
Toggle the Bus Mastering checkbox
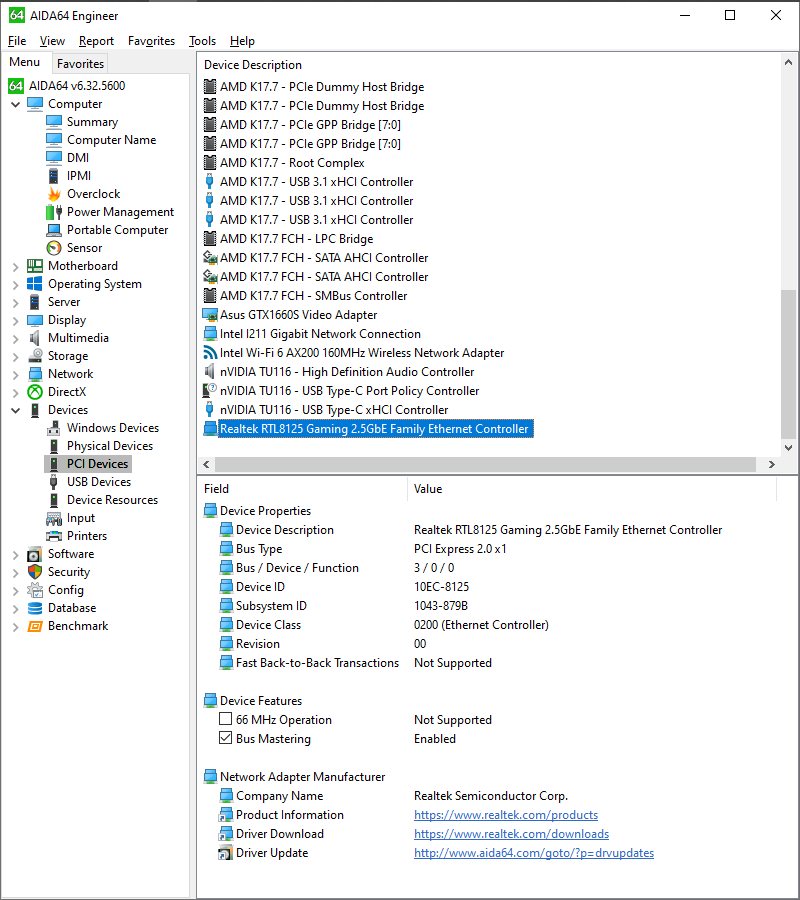coord(226,738)
